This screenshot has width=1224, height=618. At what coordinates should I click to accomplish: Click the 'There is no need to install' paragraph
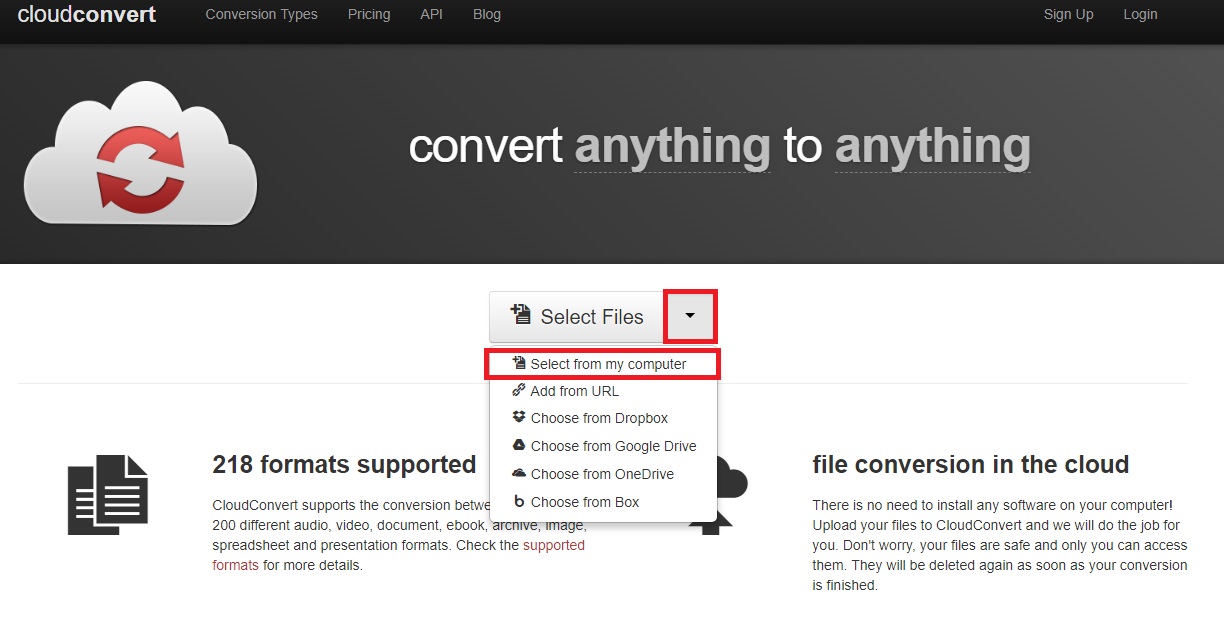[x=1000, y=545]
